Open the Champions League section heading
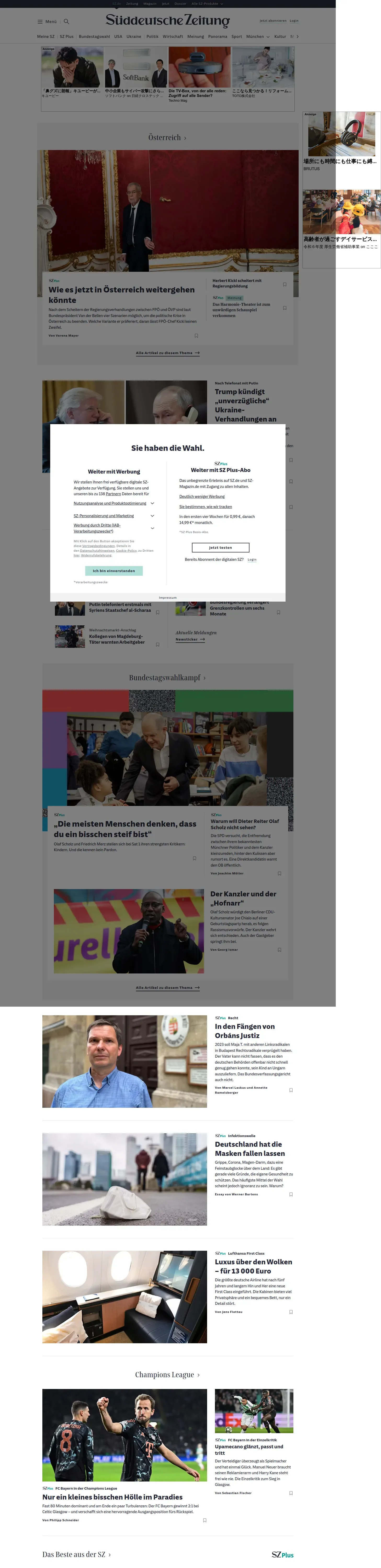This screenshot has height=1568, width=381. pyautogui.click(x=167, y=1374)
